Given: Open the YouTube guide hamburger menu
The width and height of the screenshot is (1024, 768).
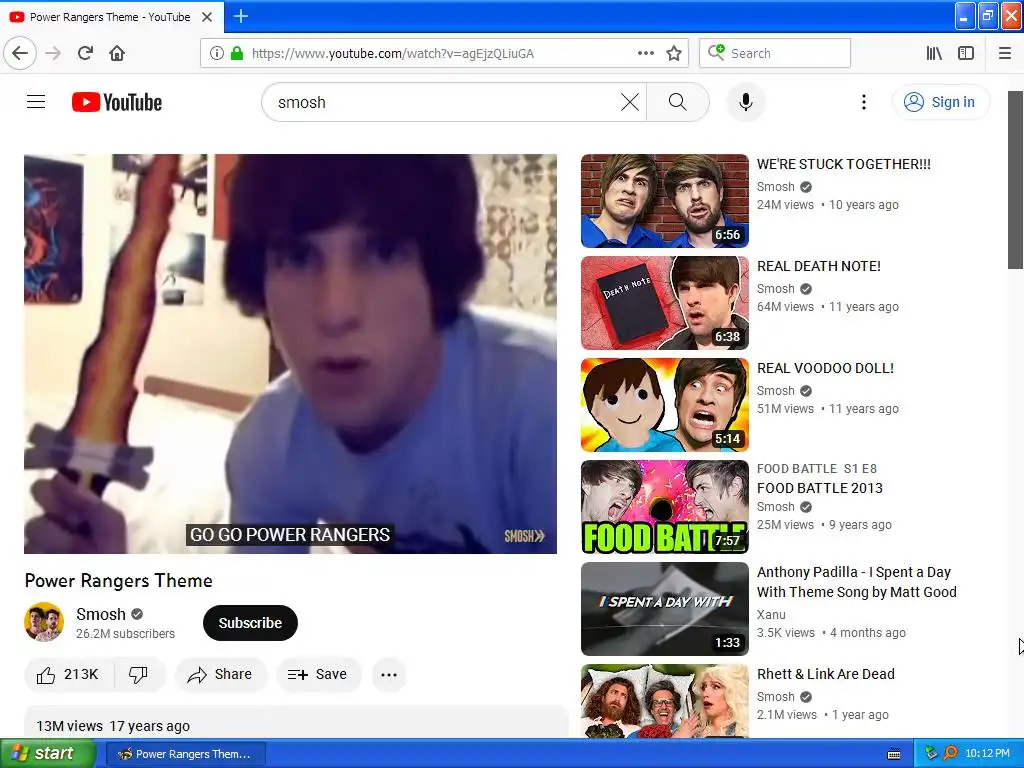Looking at the screenshot, I should (x=36, y=102).
